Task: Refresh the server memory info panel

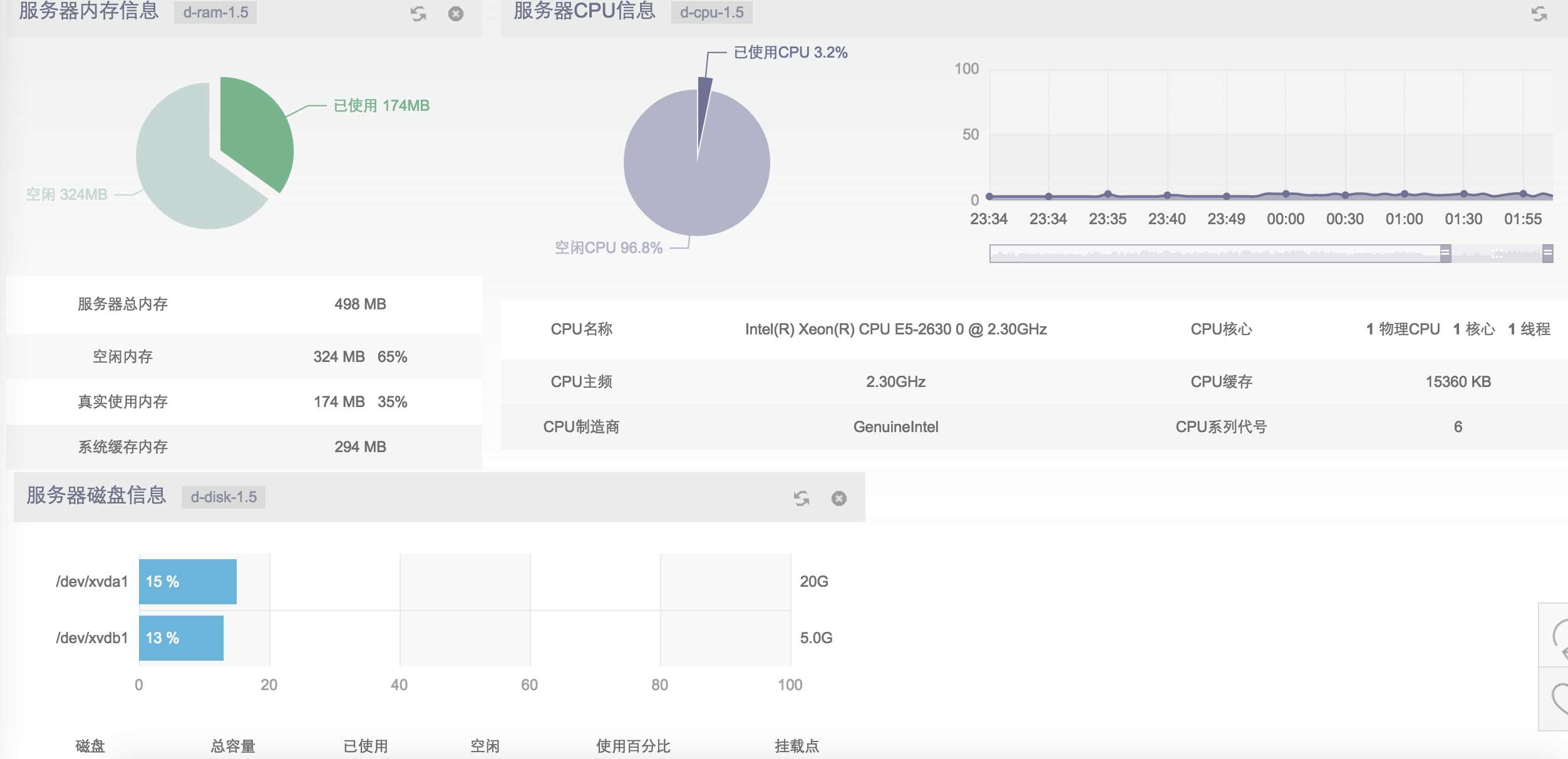Action: 418,13
